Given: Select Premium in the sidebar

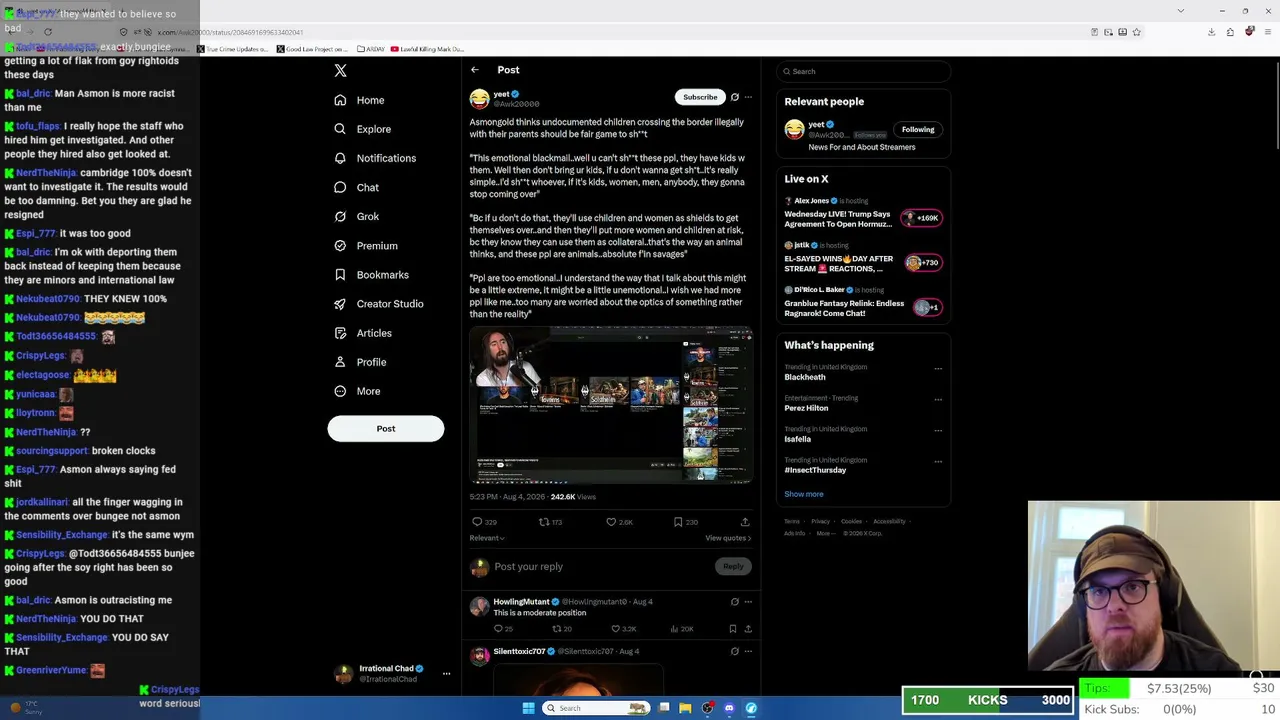Looking at the screenshot, I should click(365, 245).
